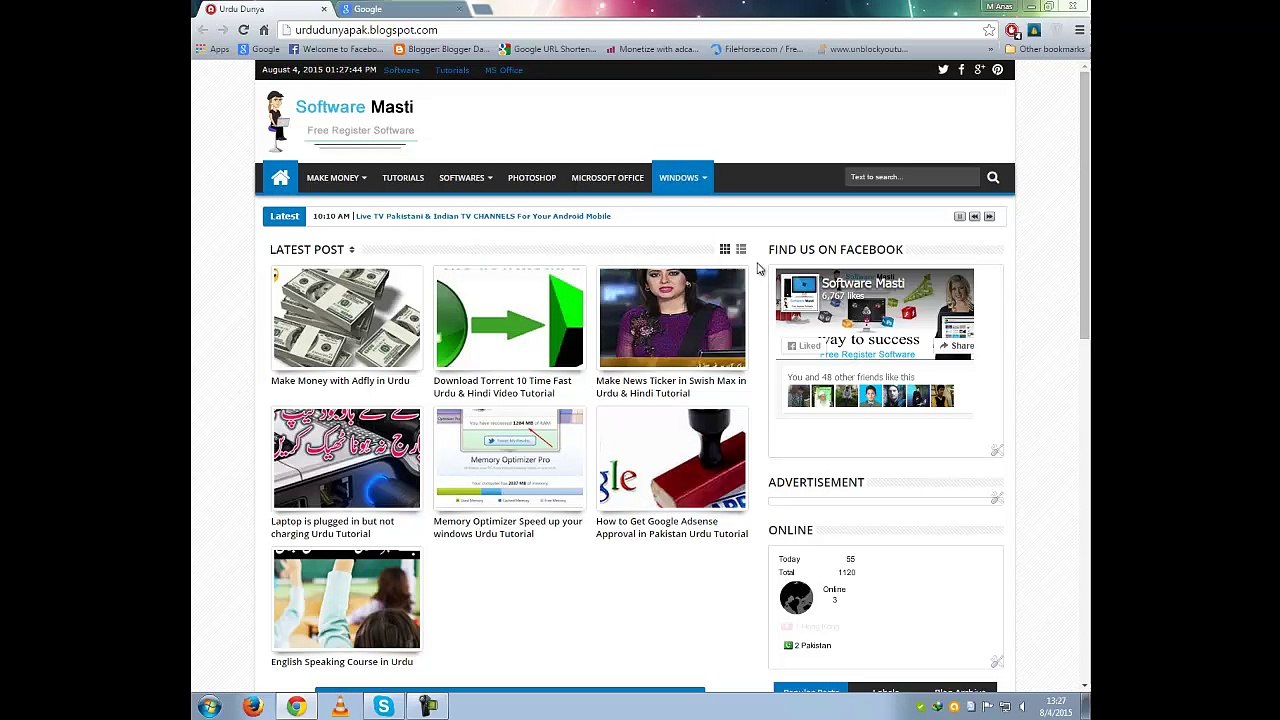Open Make Money with Adfly in Urdu post
Screen dimensions: 1280x720
[x=340, y=381]
